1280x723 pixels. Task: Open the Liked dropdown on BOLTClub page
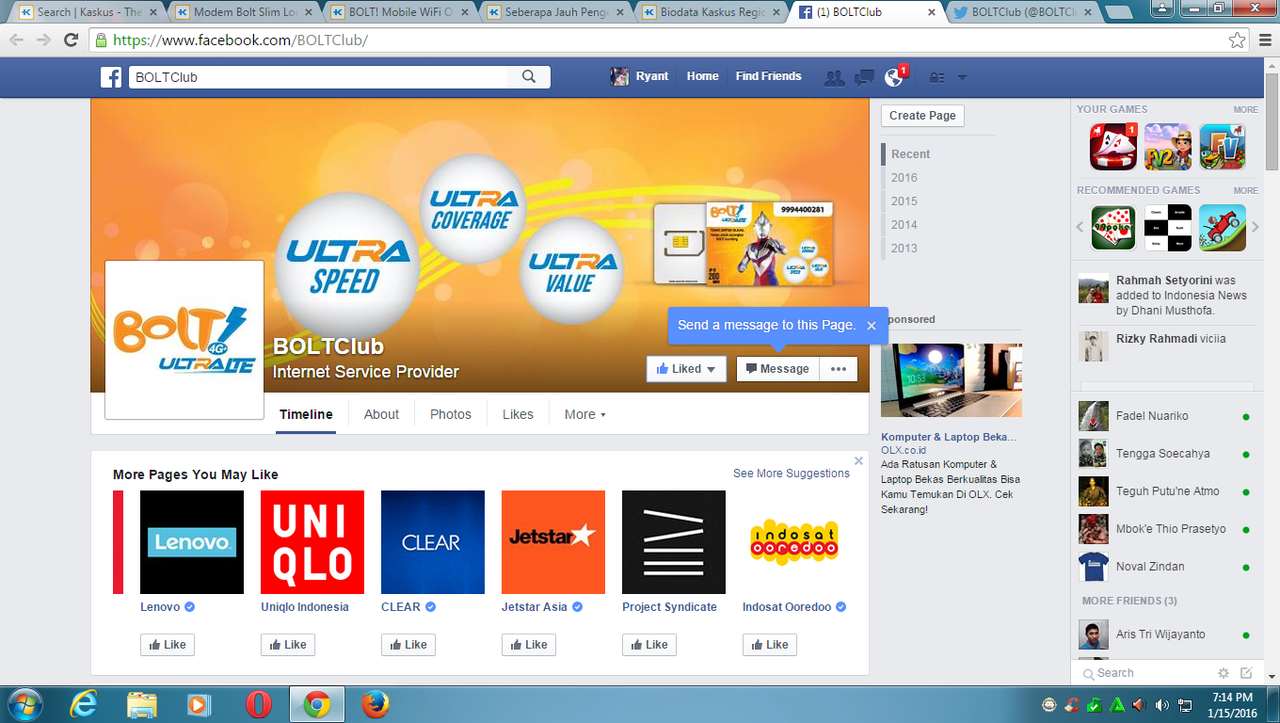point(686,369)
